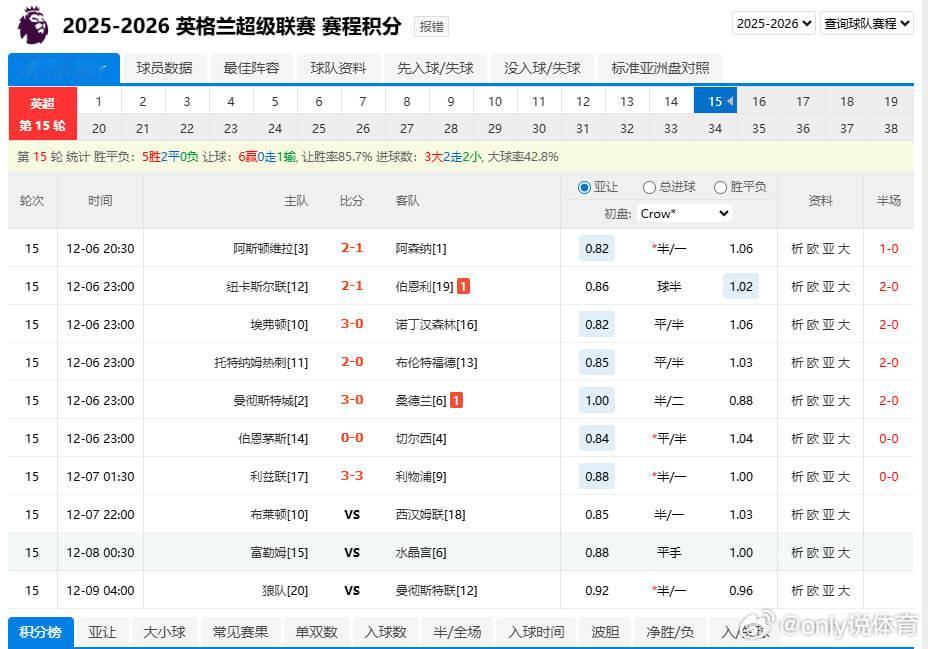Open the Crow* bookmaker dropdown
The height and width of the screenshot is (649, 928).
[x=685, y=213]
